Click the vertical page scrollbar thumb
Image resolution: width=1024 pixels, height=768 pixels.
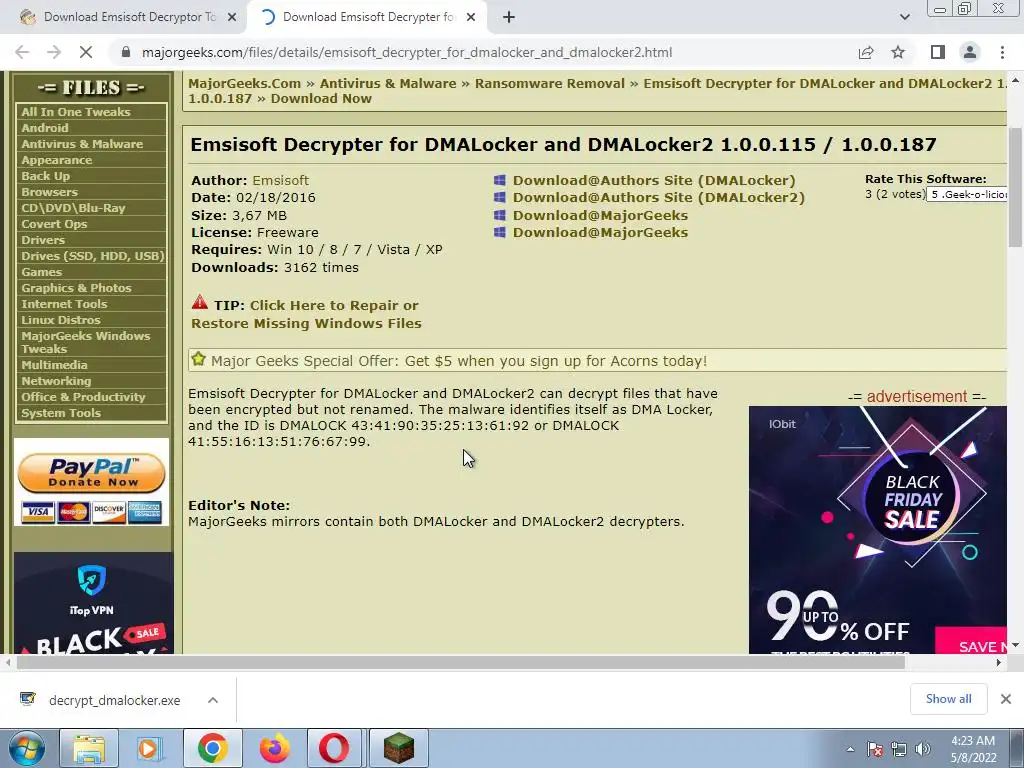(x=1015, y=187)
